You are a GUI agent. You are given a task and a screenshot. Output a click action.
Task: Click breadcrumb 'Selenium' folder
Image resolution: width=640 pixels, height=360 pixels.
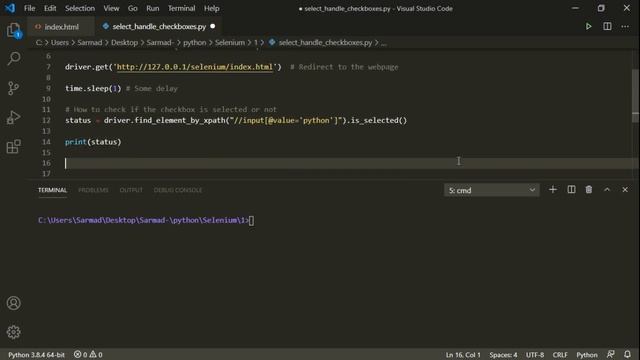pyautogui.click(x=230, y=42)
